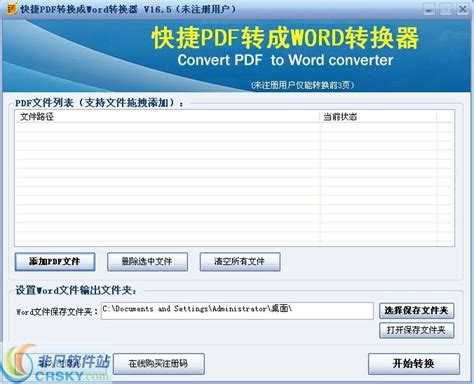474x384 pixels.
Task: Click the 未注册用户仅能转换前3页 notice text
Action: tap(302, 85)
